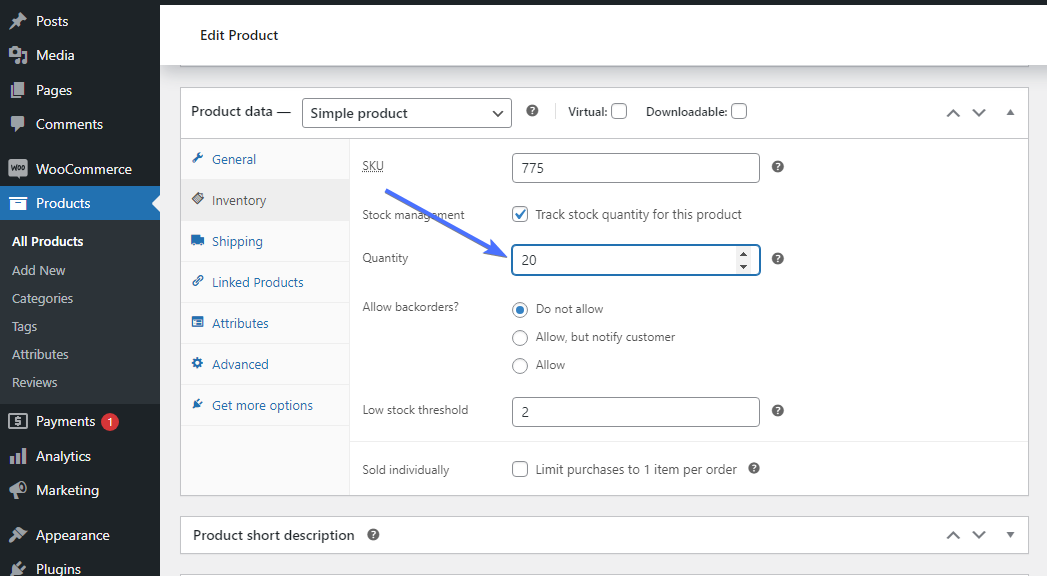1047x576 pixels.
Task: Collapse the Product data panel with triangle toggle
Action: (x=1010, y=112)
